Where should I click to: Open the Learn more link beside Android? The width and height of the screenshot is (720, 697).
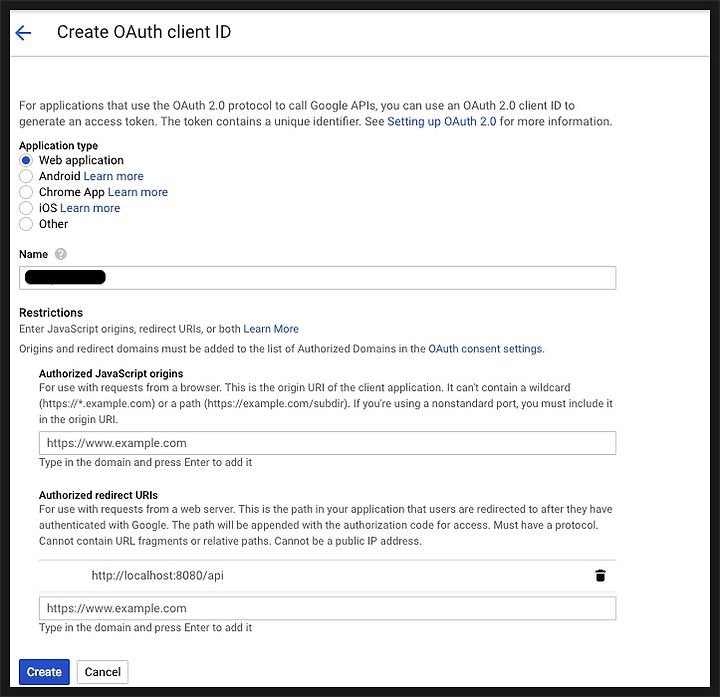click(113, 176)
